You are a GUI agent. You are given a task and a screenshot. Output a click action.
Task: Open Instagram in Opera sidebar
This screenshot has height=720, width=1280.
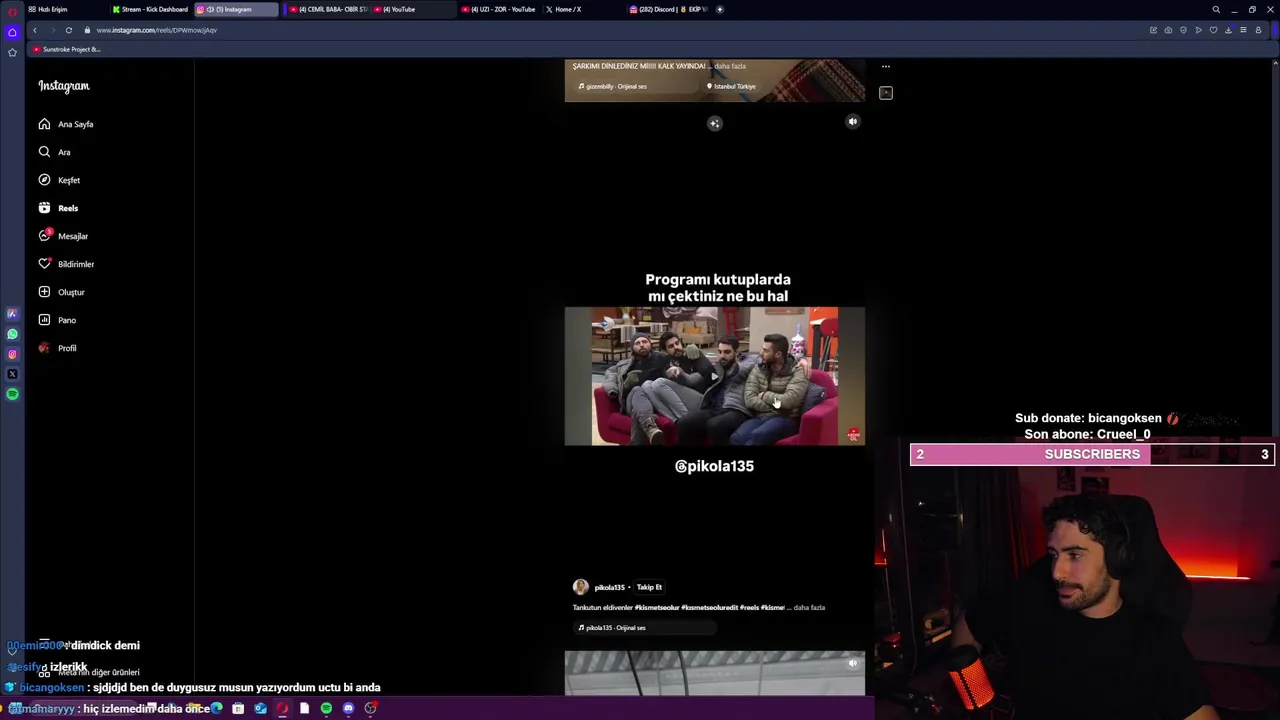point(12,354)
